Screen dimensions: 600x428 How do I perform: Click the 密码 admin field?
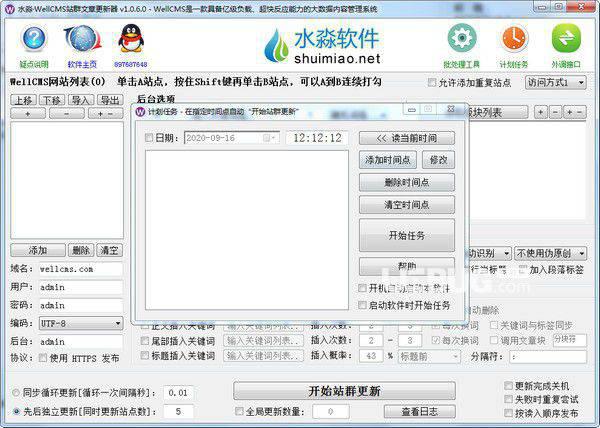[x=81, y=305]
